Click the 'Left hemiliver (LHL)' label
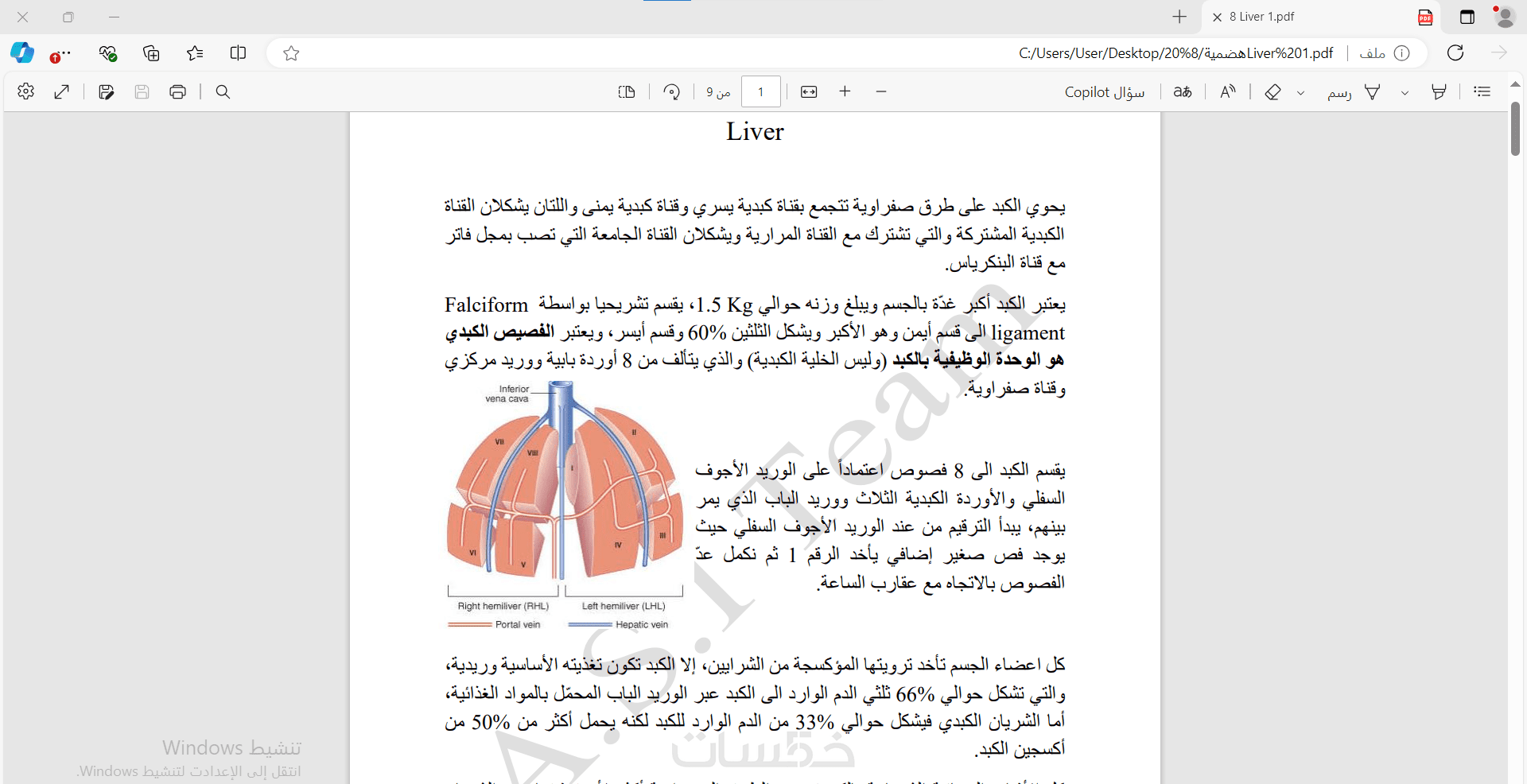 pos(624,606)
